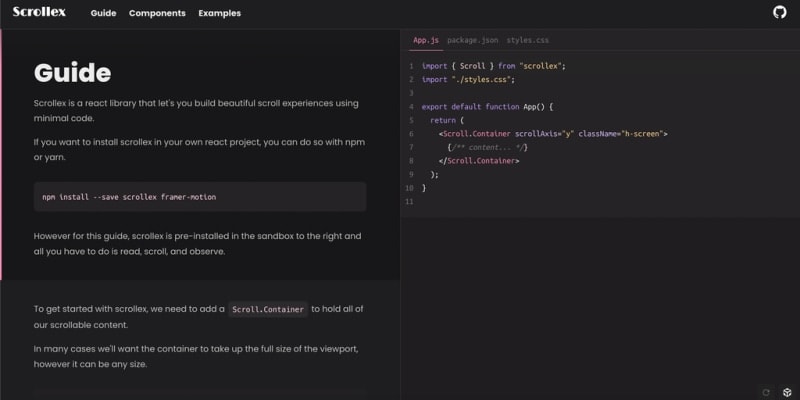The height and width of the screenshot is (400, 800).
Task: Click the export default function App line
Action: pos(487,106)
